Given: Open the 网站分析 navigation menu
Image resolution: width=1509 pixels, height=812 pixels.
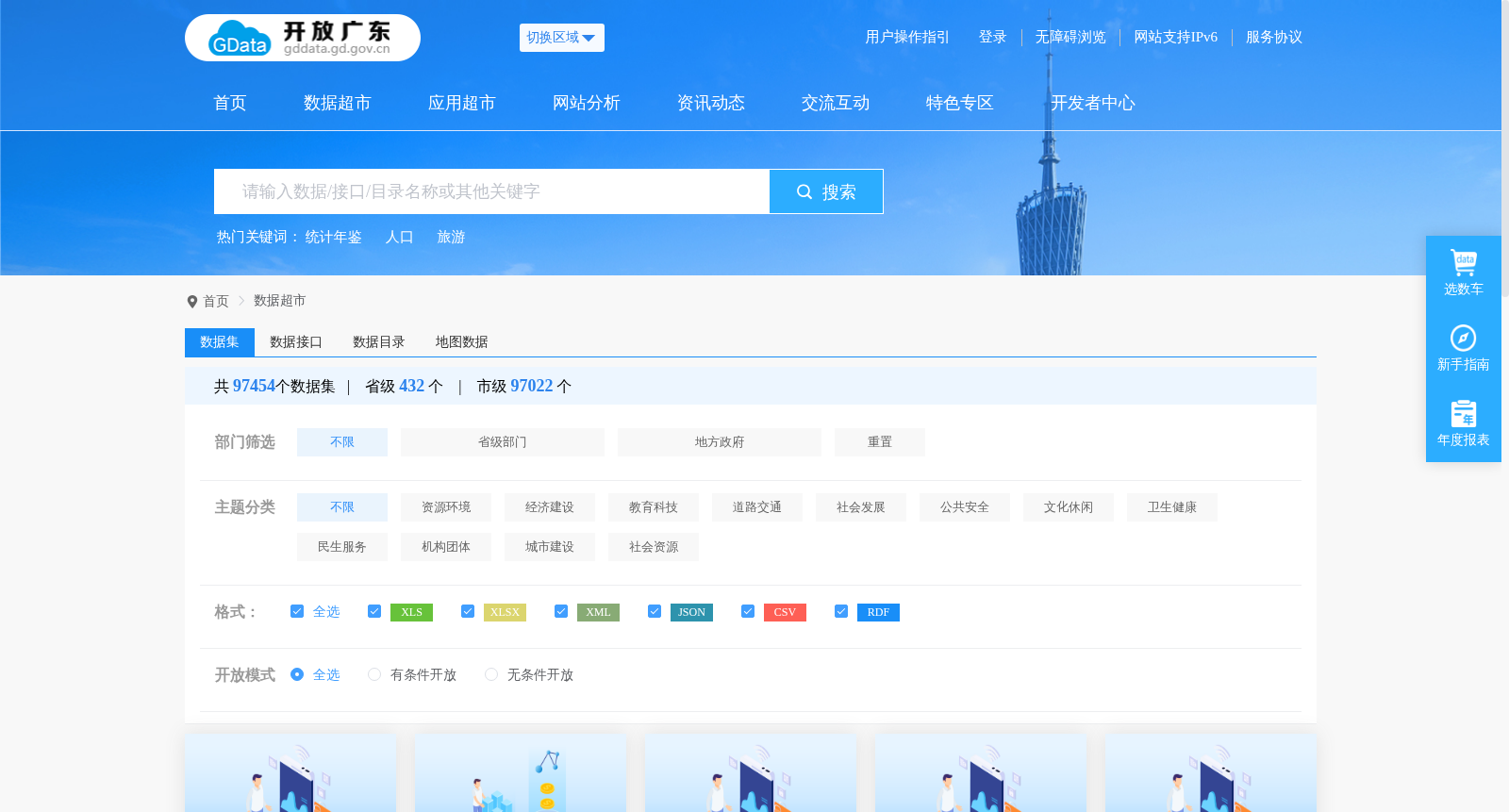Looking at the screenshot, I should (587, 103).
